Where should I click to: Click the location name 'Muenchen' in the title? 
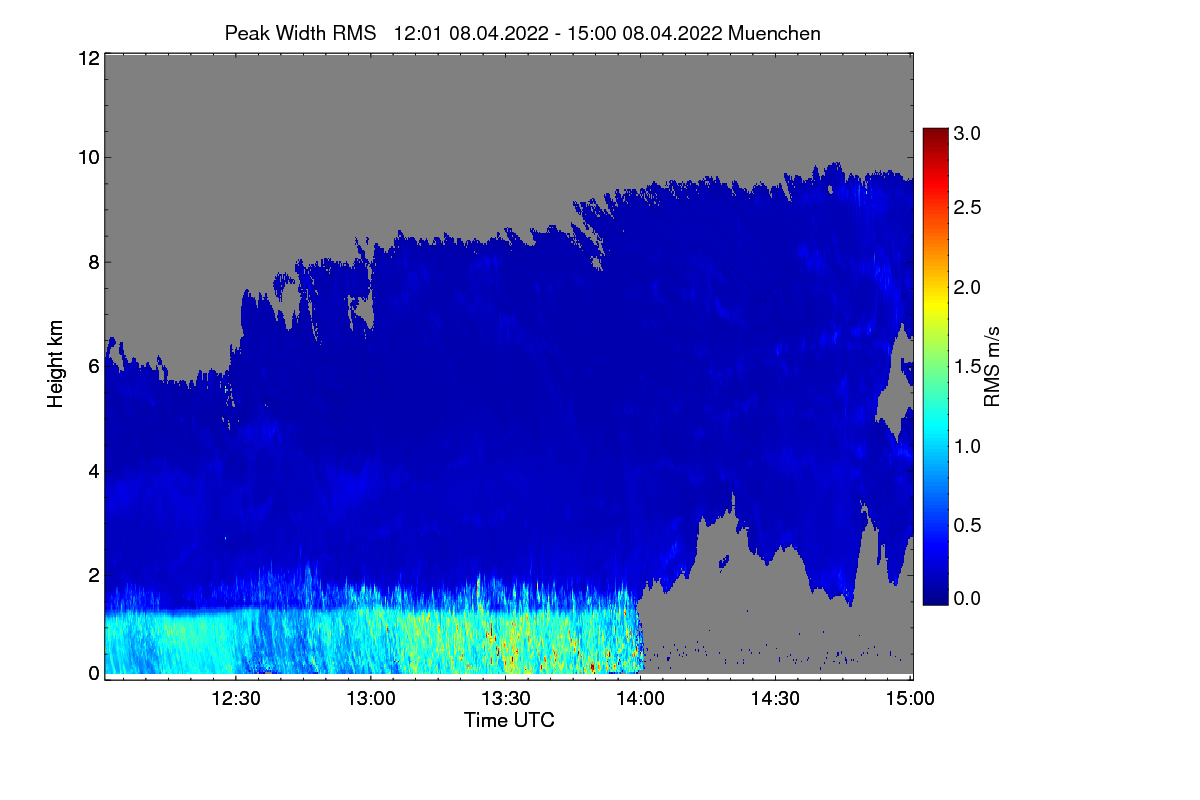pos(775,33)
